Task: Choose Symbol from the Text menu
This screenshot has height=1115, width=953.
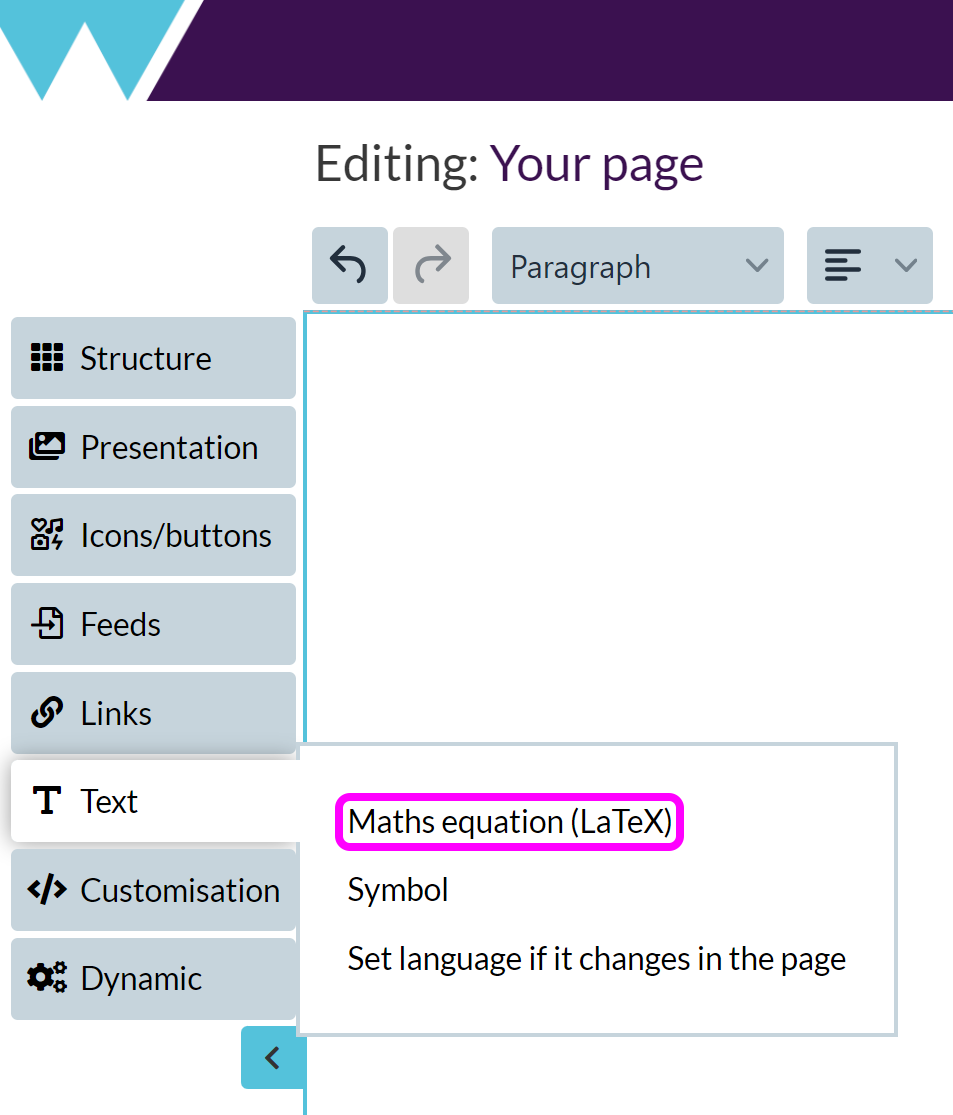Action: [x=398, y=890]
